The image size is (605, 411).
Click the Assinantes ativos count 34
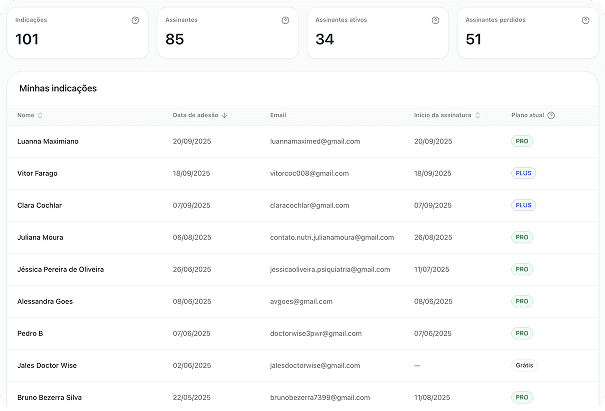[324, 39]
